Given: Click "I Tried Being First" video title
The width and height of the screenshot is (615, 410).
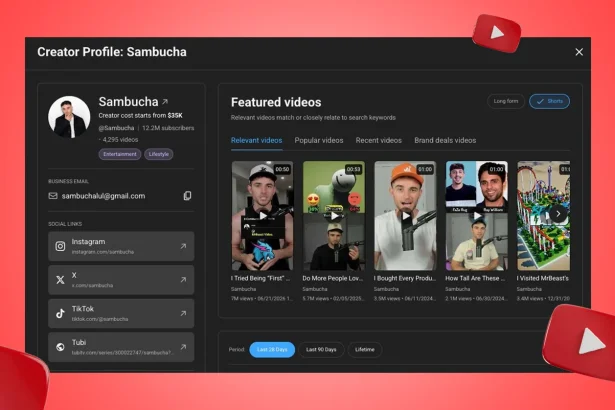Looking at the screenshot, I should (260, 278).
